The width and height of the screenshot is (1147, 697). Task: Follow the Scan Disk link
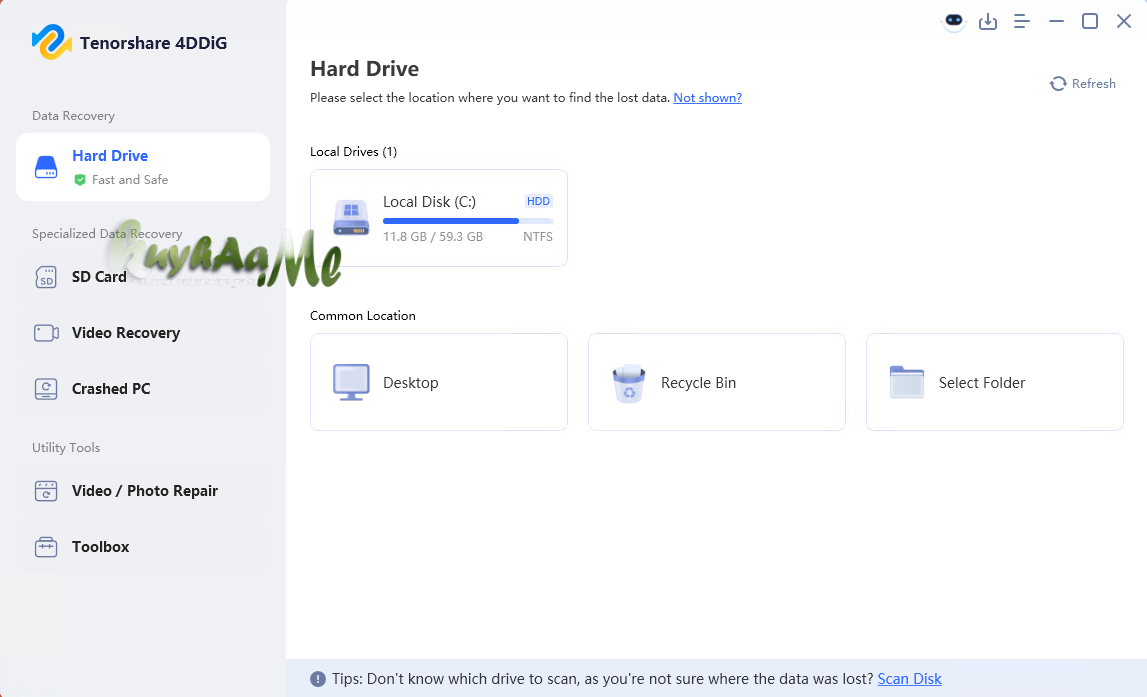(x=909, y=679)
